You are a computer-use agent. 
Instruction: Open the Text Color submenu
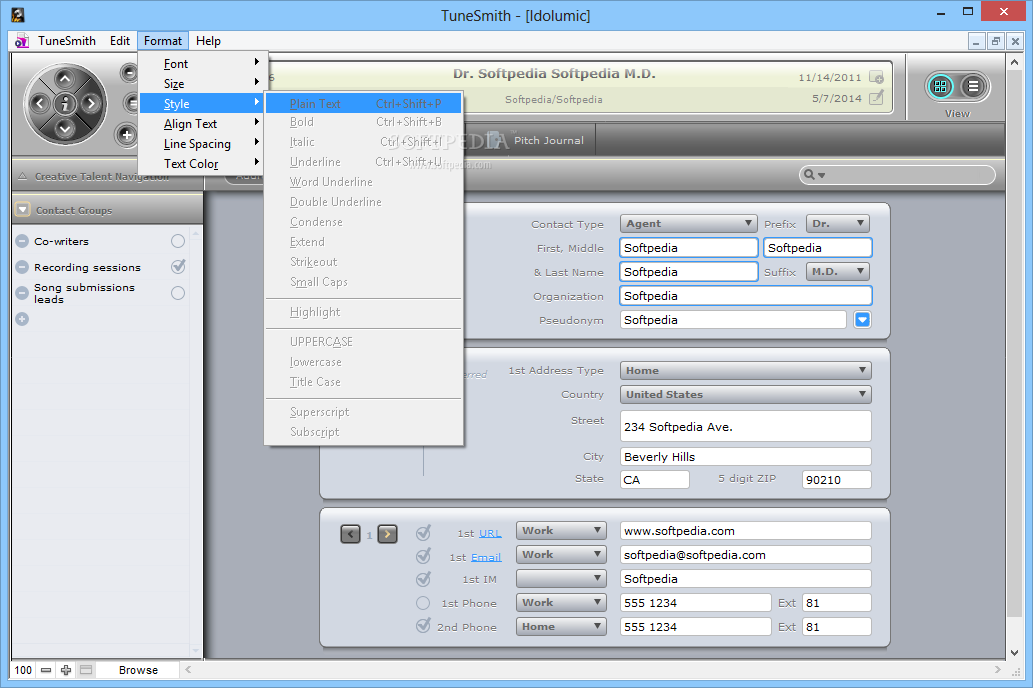tap(204, 163)
